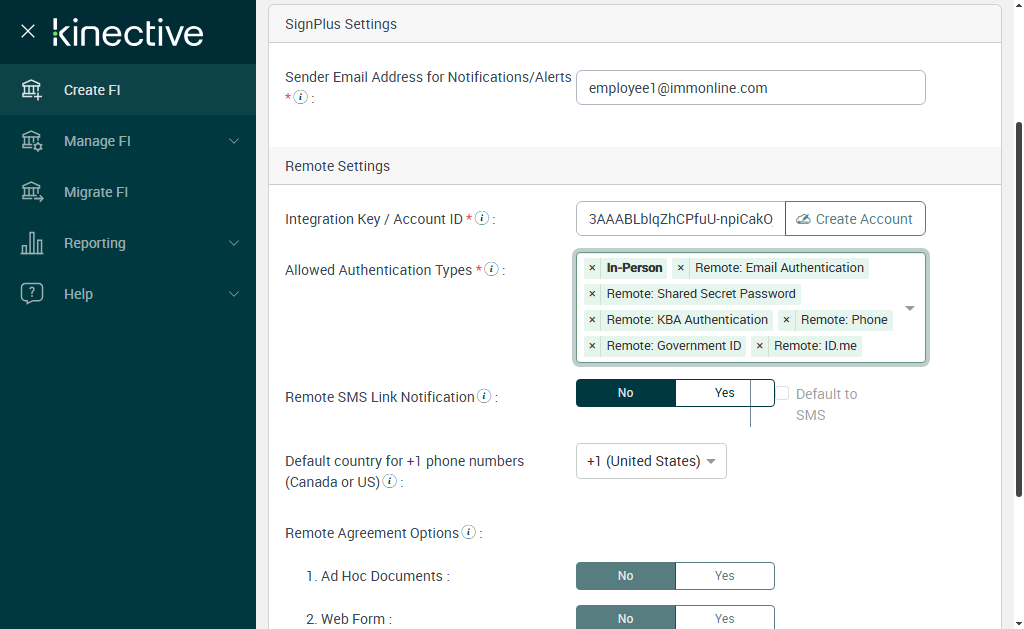
Task: Set Remote SMS Link Notification to No
Action: 626,393
